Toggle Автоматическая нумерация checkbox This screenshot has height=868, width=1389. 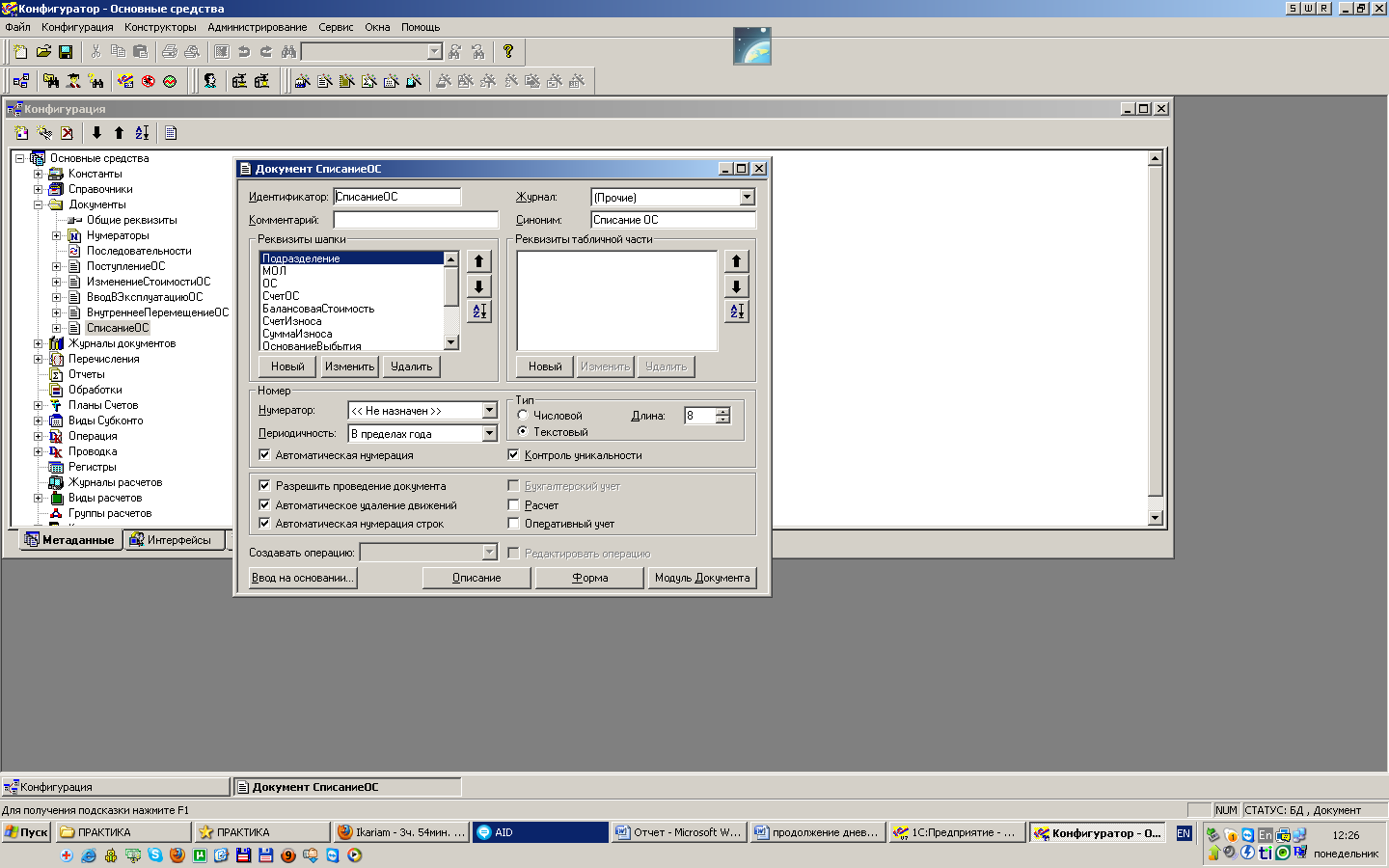[x=264, y=455]
